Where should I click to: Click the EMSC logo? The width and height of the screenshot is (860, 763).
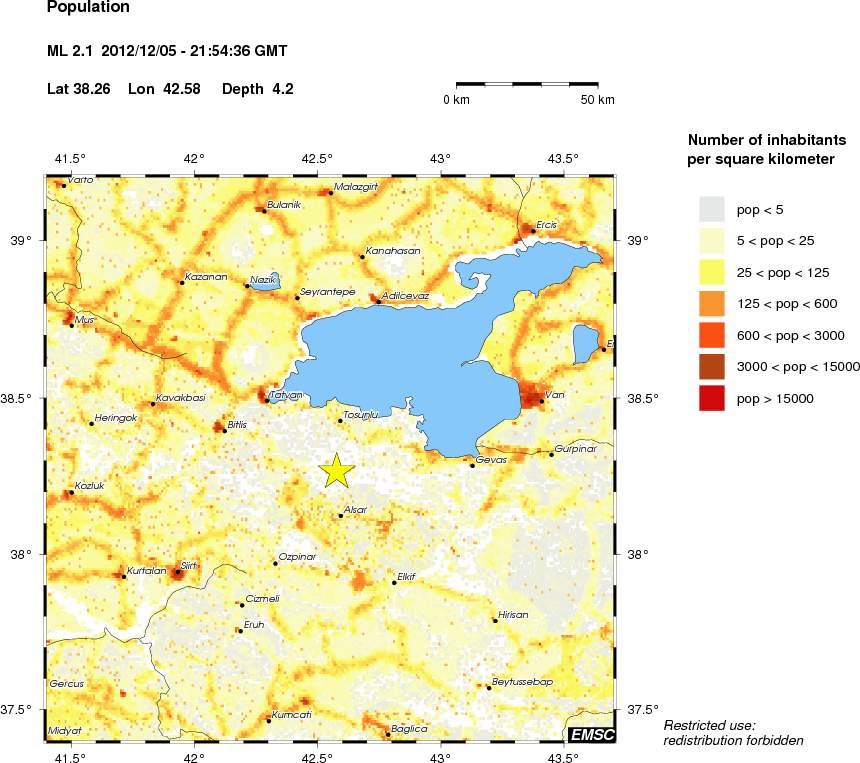[x=591, y=735]
